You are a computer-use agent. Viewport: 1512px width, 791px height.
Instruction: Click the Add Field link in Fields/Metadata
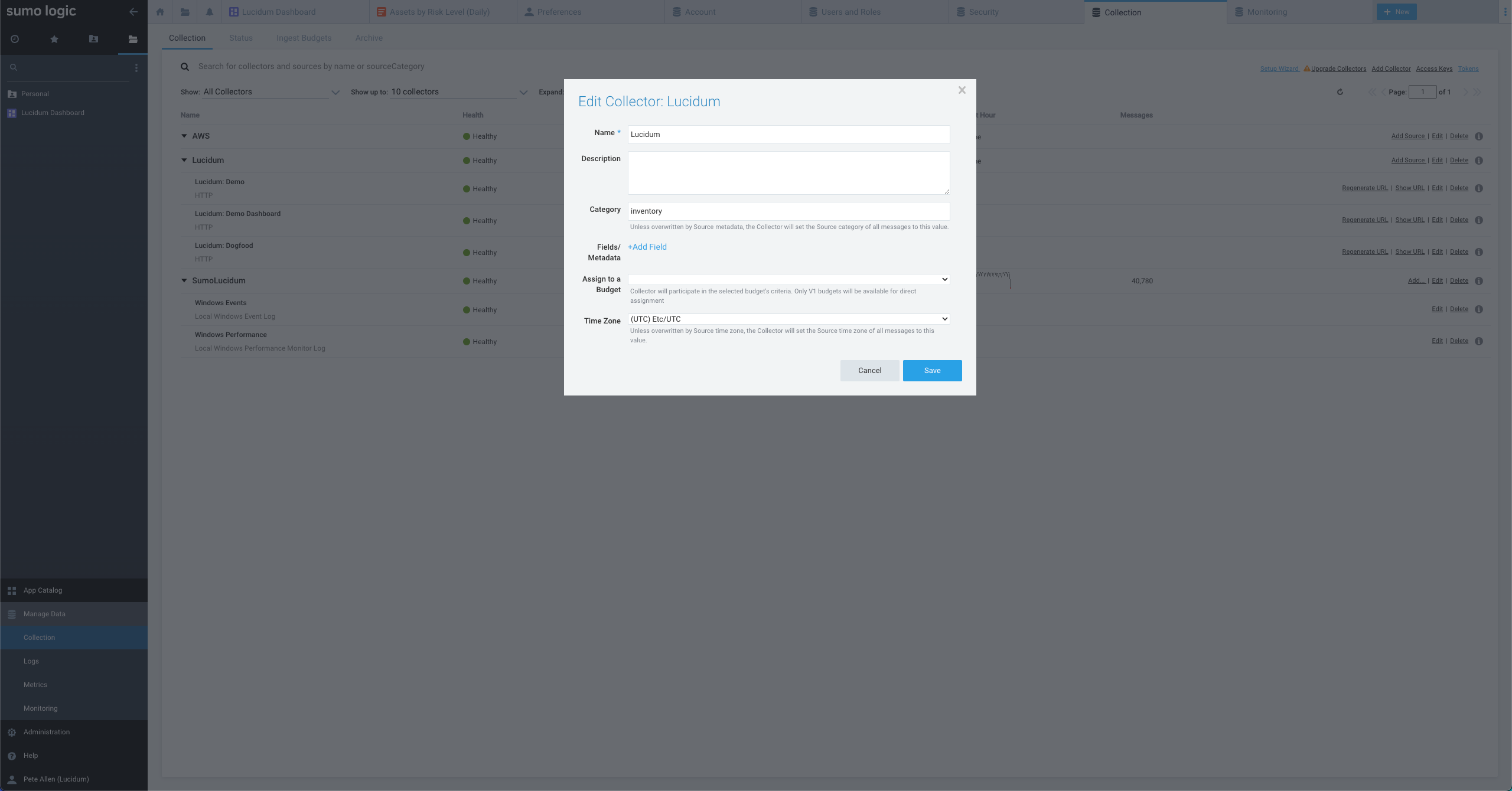tap(647, 247)
